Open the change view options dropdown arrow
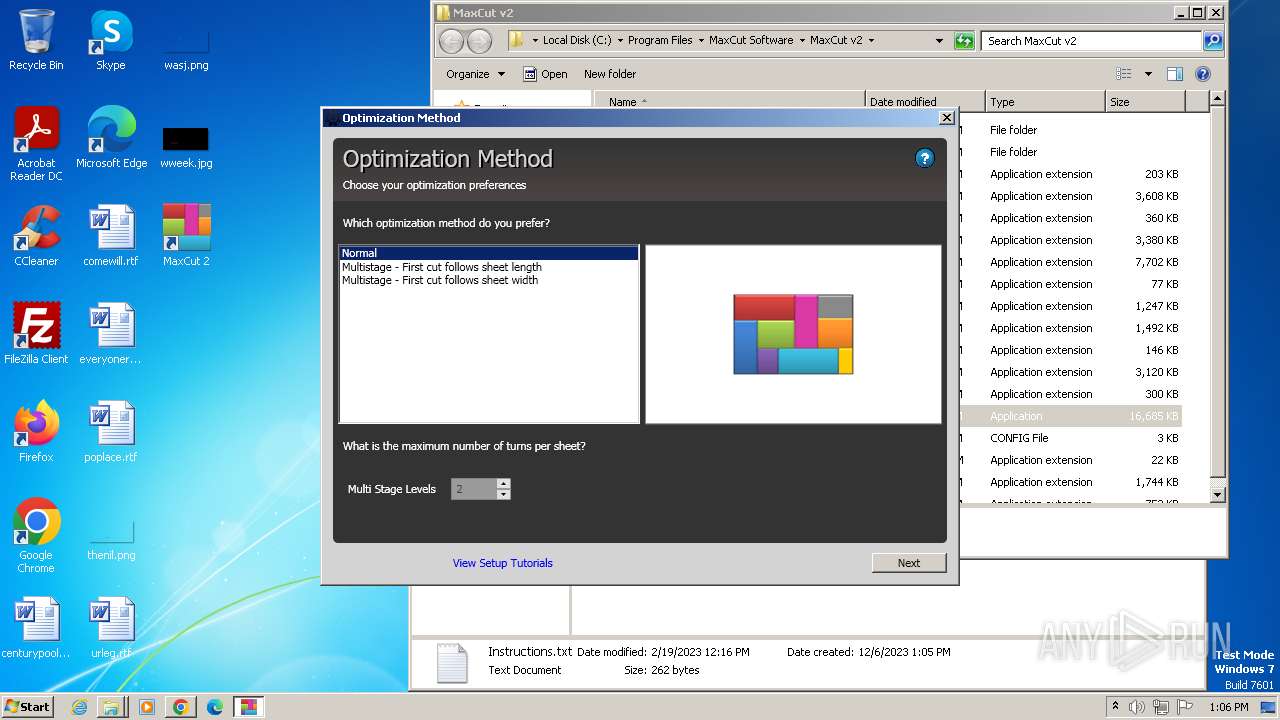Viewport: 1280px width, 720px height. pos(1148,74)
